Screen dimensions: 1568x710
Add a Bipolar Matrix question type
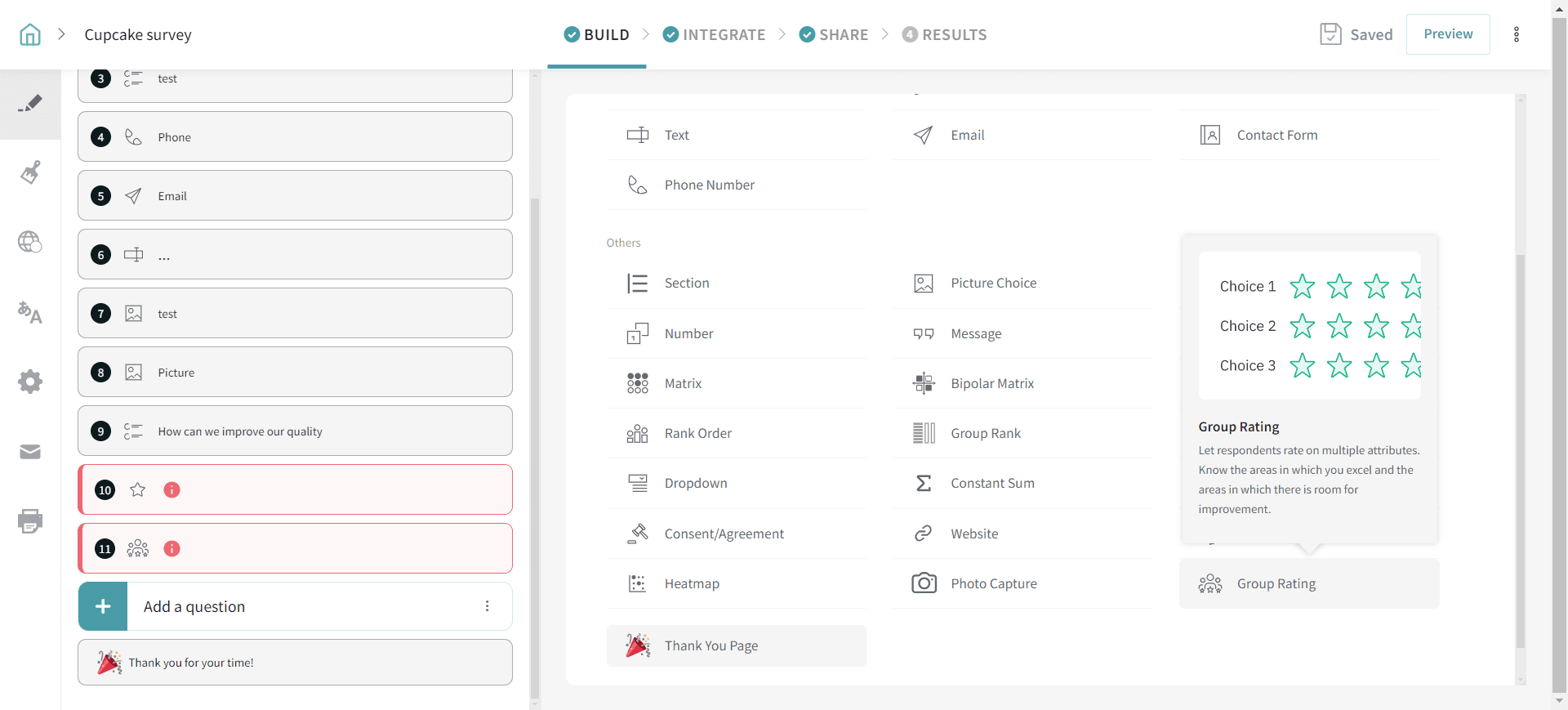pos(991,383)
